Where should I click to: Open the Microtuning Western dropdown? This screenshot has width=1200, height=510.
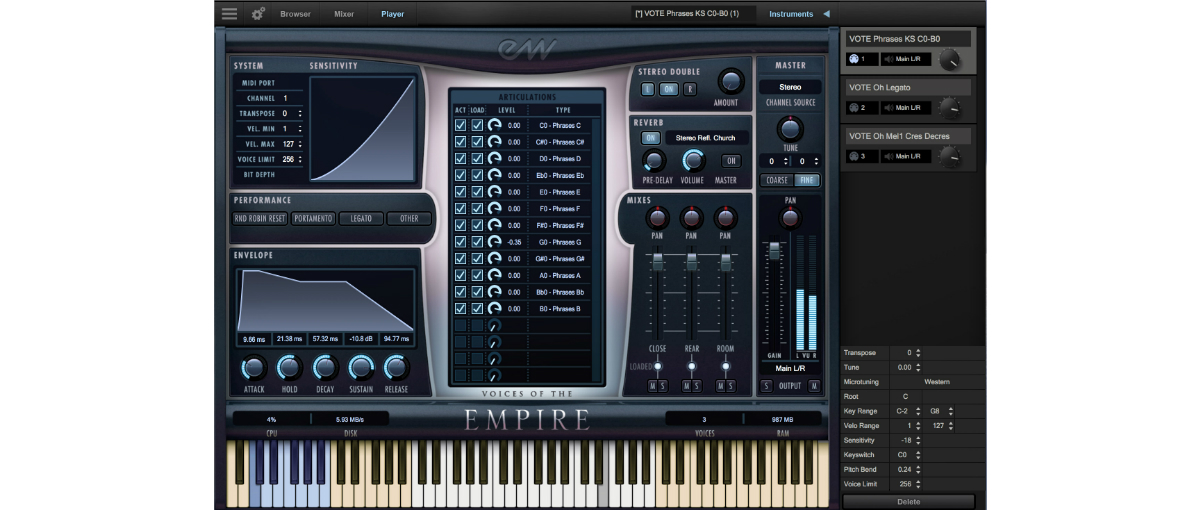pyautogui.click(x=936, y=382)
